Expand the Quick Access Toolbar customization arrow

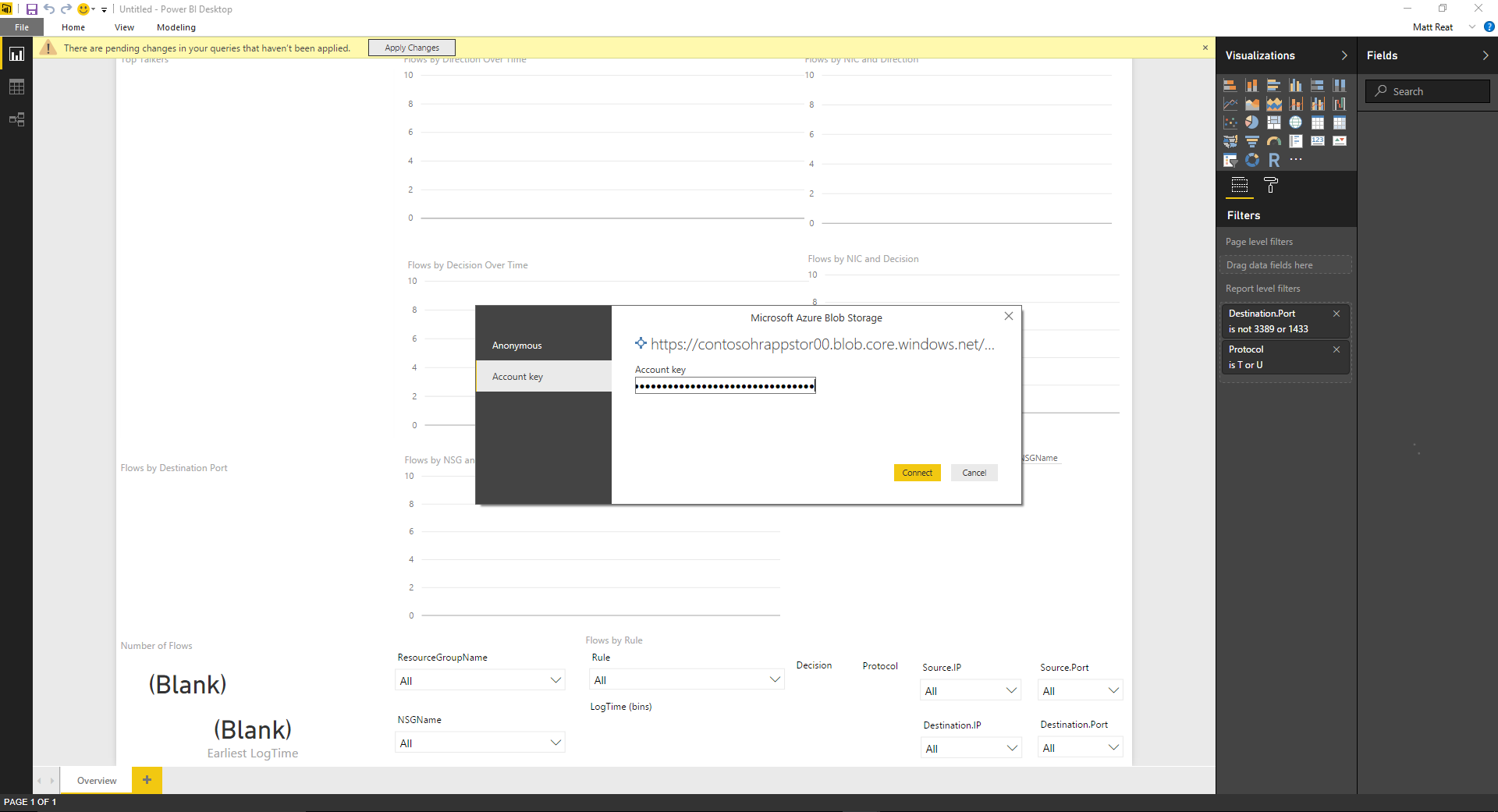tap(105, 9)
